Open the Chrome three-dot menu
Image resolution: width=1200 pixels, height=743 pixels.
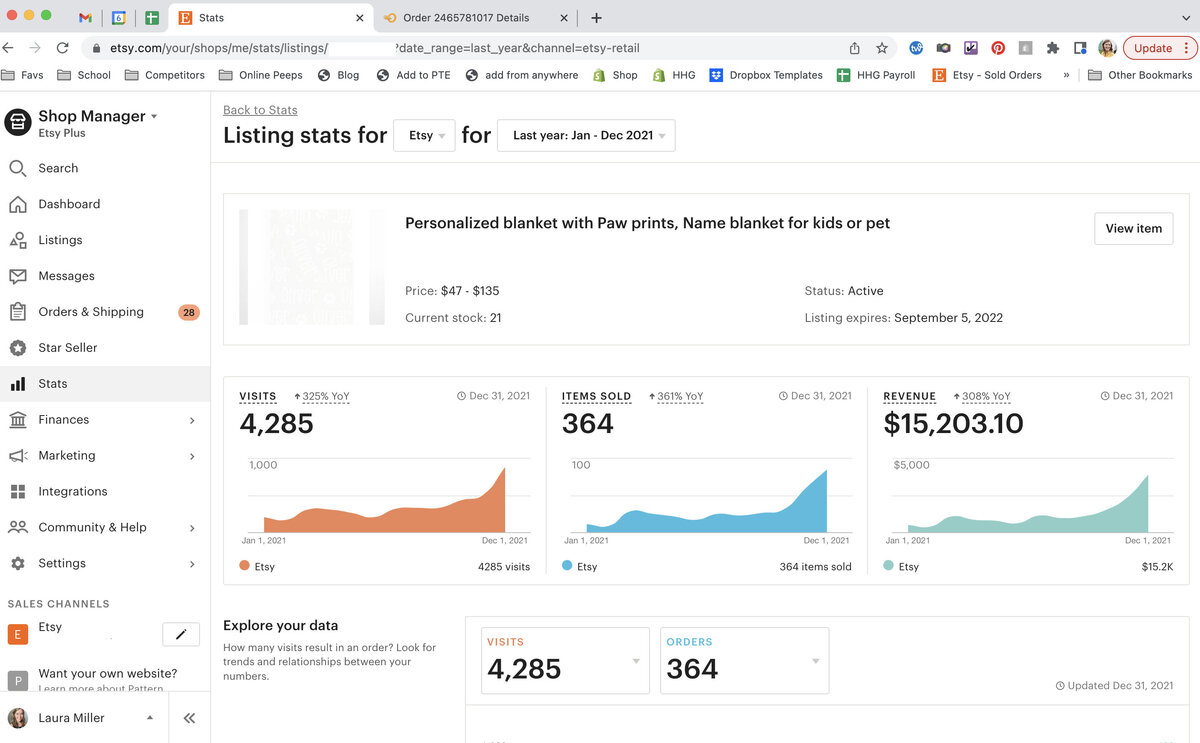(1187, 48)
